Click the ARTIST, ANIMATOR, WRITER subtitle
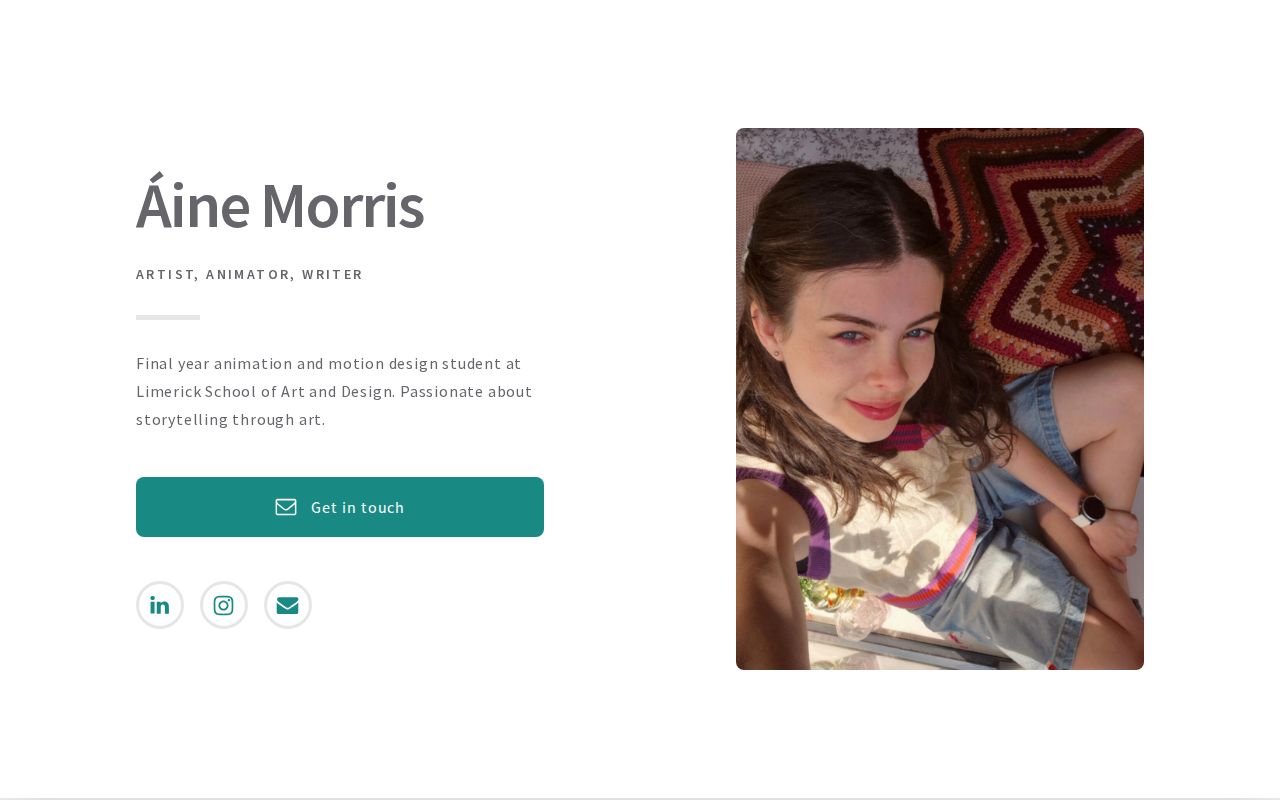1280x800 pixels. 249,274
